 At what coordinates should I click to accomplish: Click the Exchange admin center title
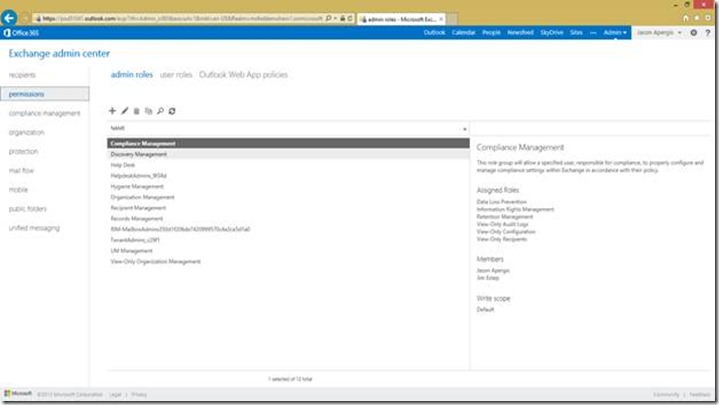click(59, 53)
